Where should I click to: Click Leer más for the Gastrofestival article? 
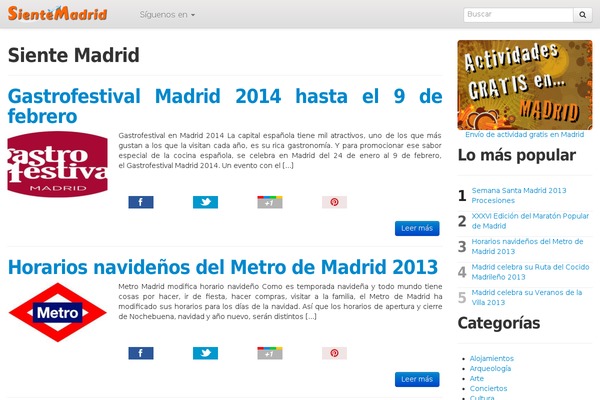pos(417,228)
